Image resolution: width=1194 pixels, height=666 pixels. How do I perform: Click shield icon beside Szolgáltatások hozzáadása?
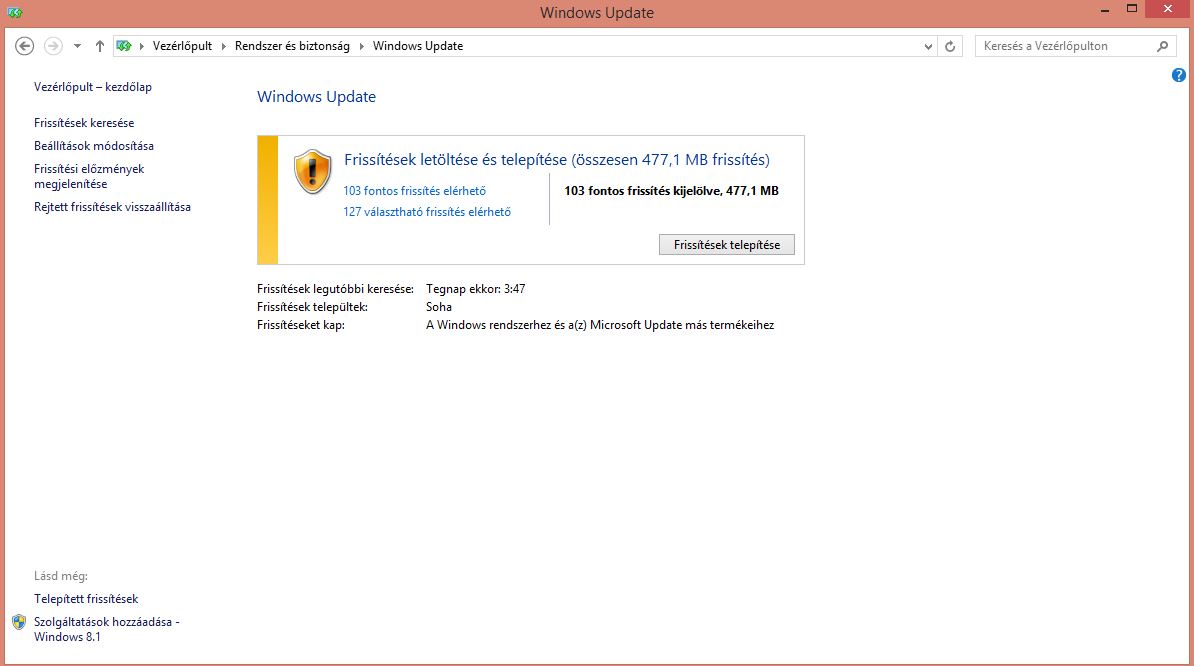click(x=19, y=623)
